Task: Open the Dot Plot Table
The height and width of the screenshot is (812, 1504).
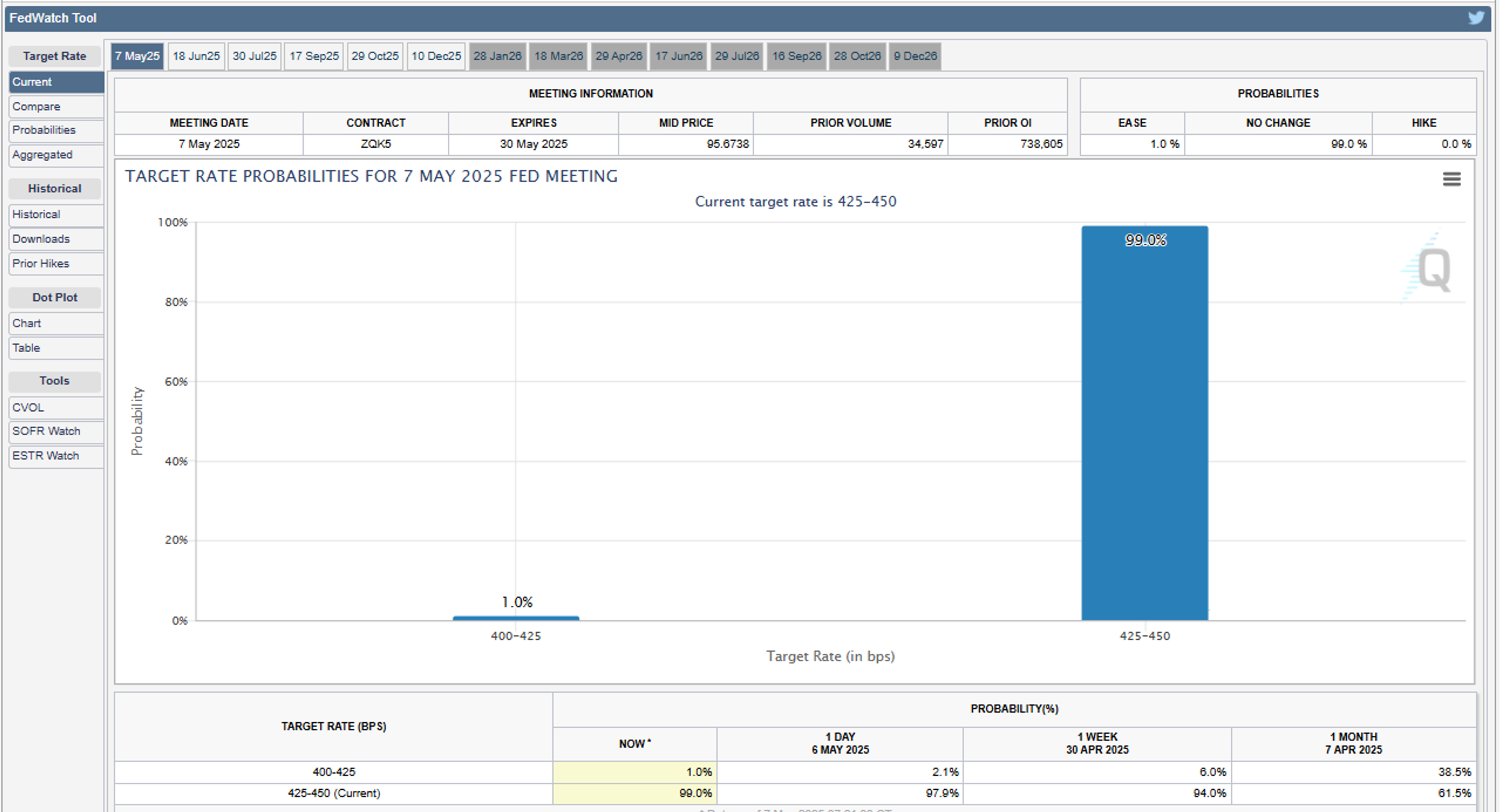Action: (x=56, y=348)
